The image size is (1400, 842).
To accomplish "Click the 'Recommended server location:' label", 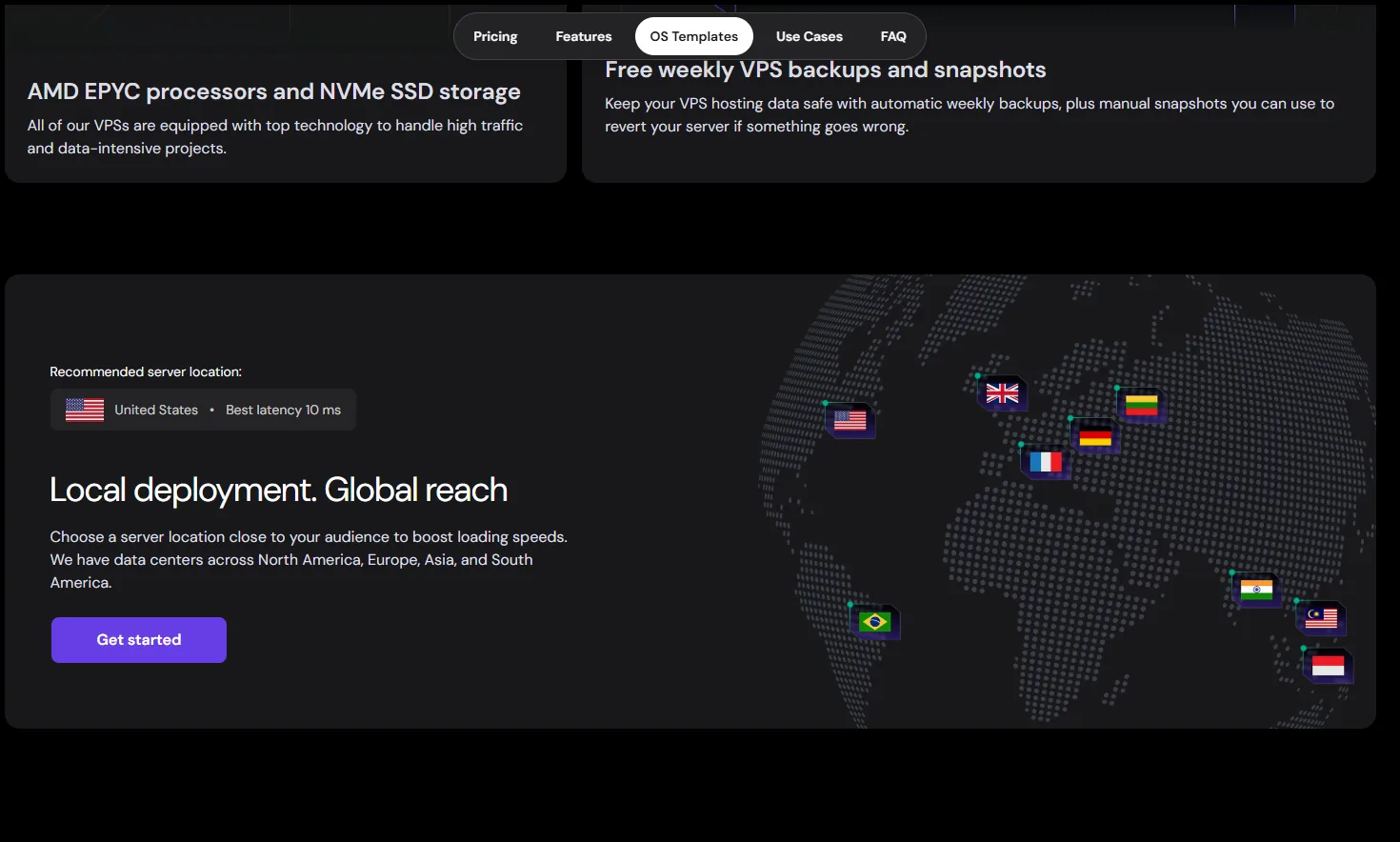I will [x=146, y=371].
